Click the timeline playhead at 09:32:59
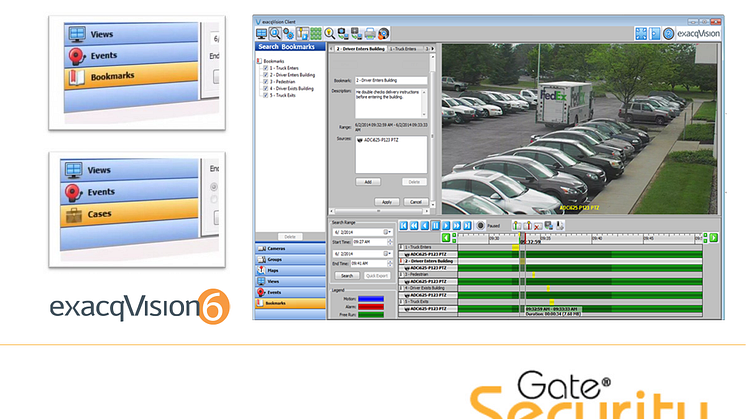746x419 pixels. click(x=522, y=238)
